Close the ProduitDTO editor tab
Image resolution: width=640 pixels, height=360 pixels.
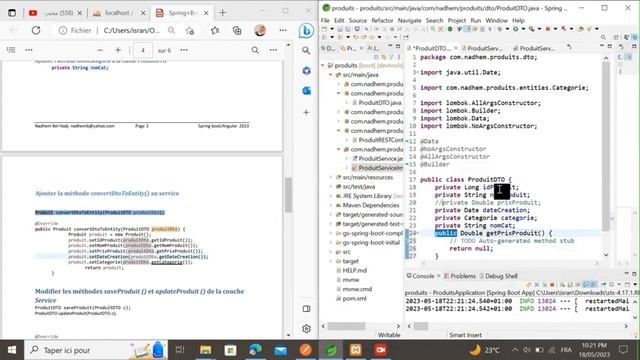pos(456,48)
